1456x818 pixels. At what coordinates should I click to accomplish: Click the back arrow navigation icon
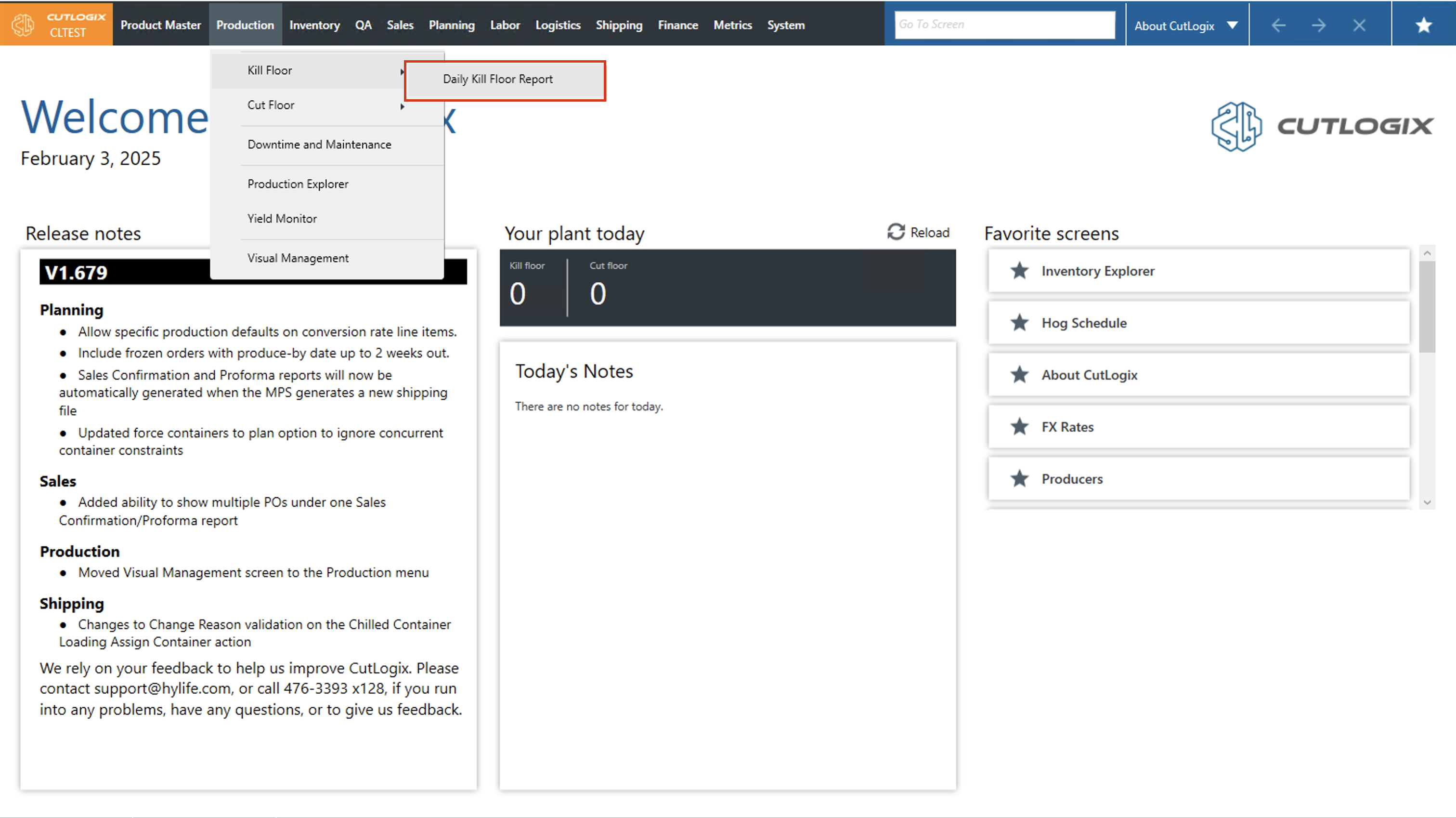click(1278, 26)
